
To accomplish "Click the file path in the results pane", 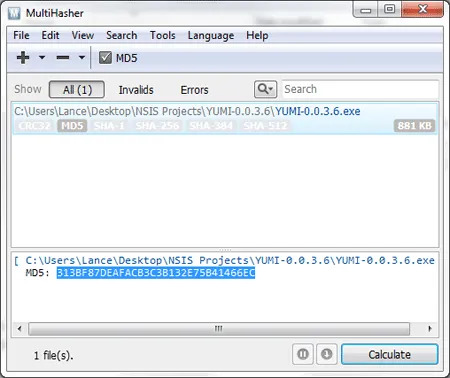I will click(230, 260).
